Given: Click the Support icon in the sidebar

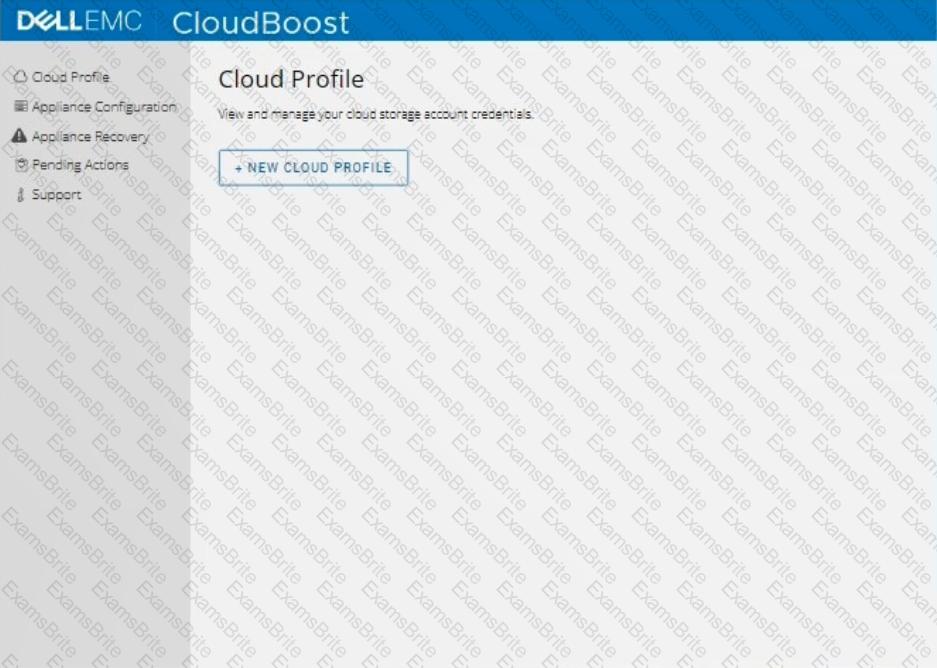Looking at the screenshot, I should (x=20, y=195).
